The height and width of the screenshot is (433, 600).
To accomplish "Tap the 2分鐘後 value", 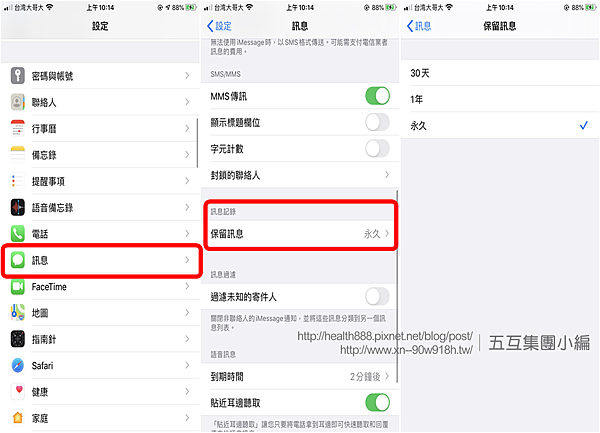I will click(x=365, y=377).
